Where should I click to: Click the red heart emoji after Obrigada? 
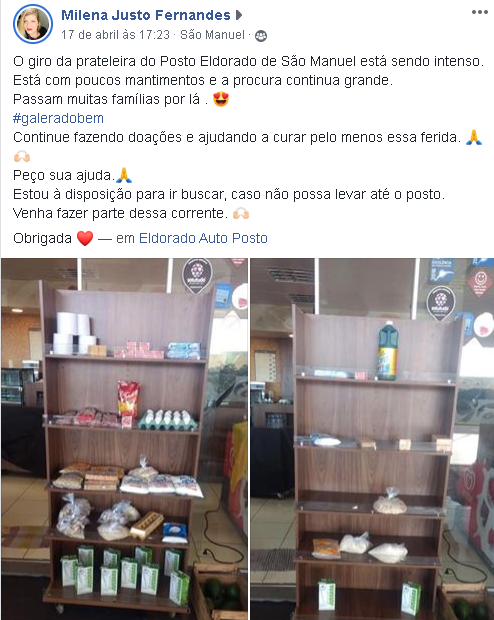[85, 238]
